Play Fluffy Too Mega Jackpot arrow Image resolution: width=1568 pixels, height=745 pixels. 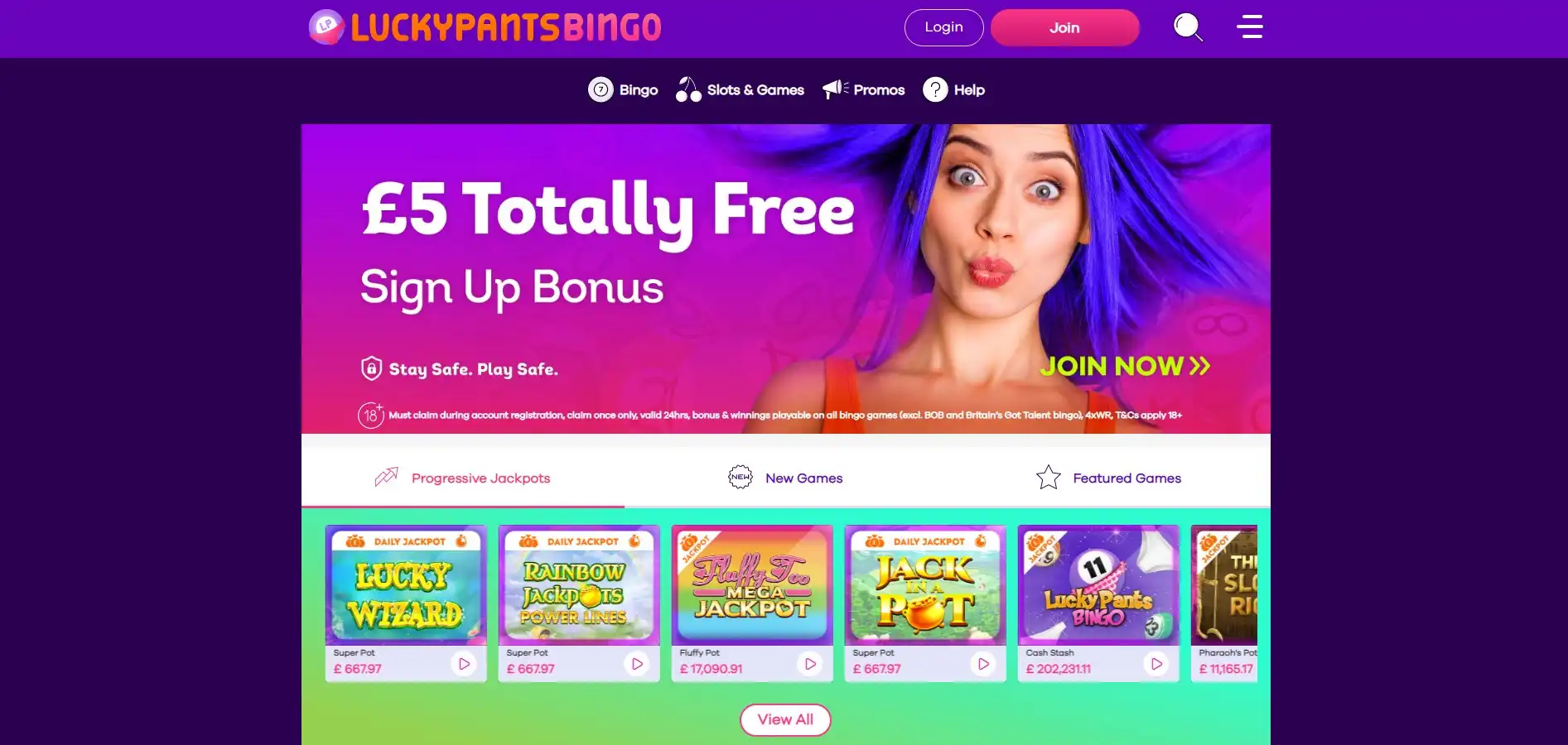point(810,664)
